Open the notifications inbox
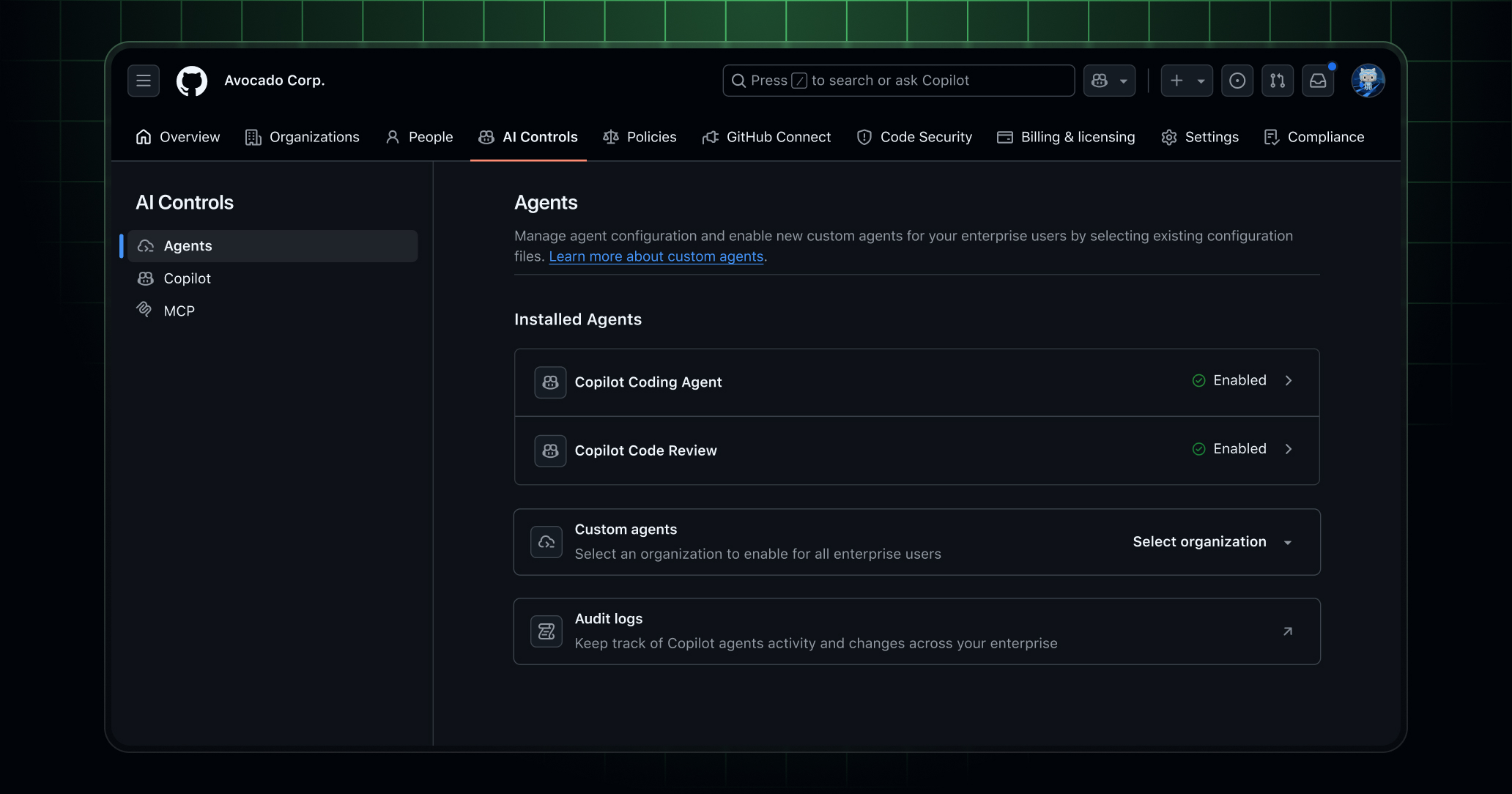The height and width of the screenshot is (794, 1512). pyautogui.click(x=1318, y=81)
